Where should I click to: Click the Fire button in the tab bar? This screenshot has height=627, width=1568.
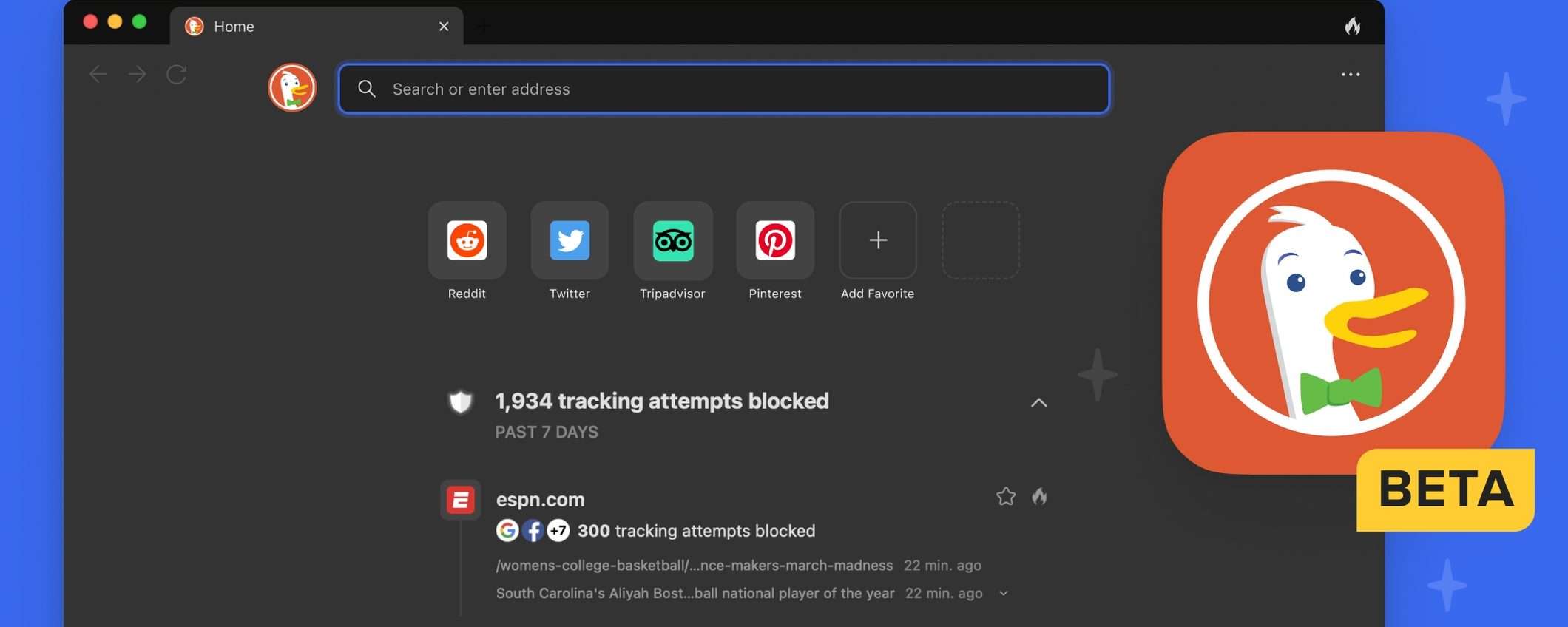[x=1352, y=27]
